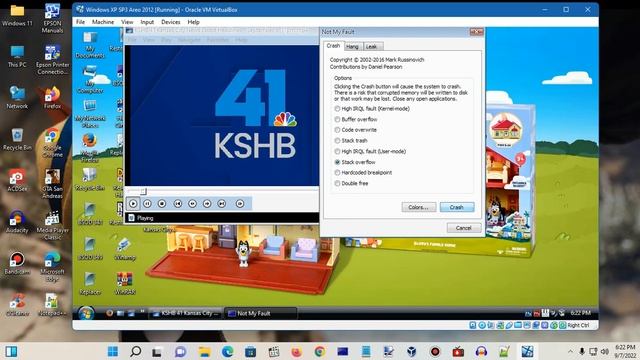Click Right Ctrl host key indicator
The width and height of the screenshot is (640, 360).
tap(578, 325)
